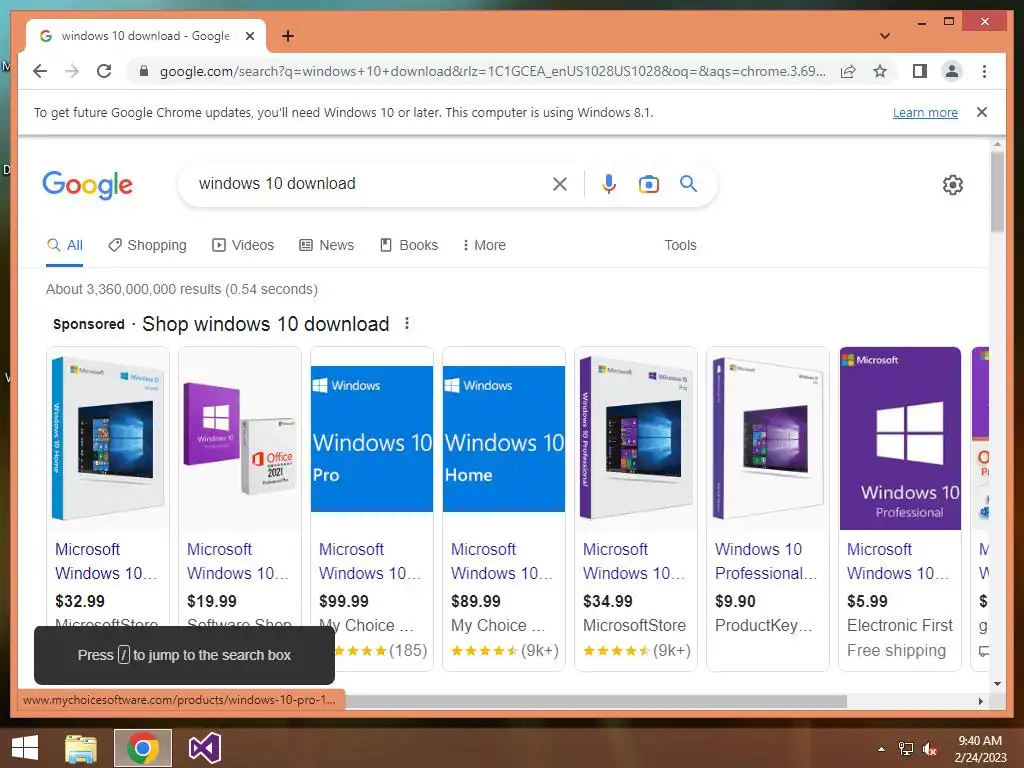1024x768 pixels.
Task: View site information lock icon
Action: [144, 71]
